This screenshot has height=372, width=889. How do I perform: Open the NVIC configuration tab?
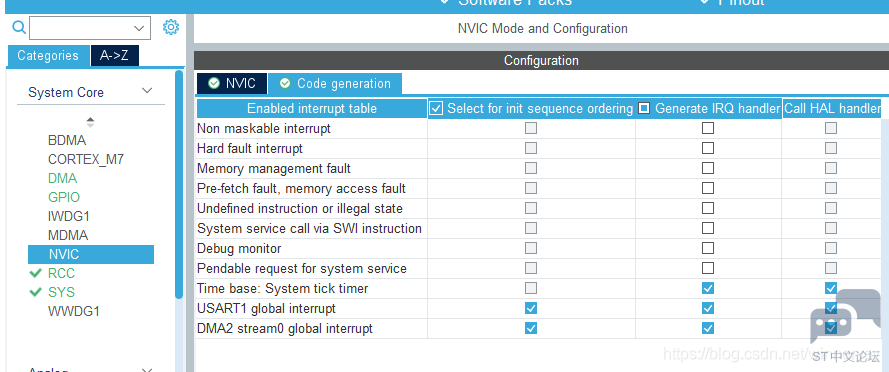click(x=232, y=83)
